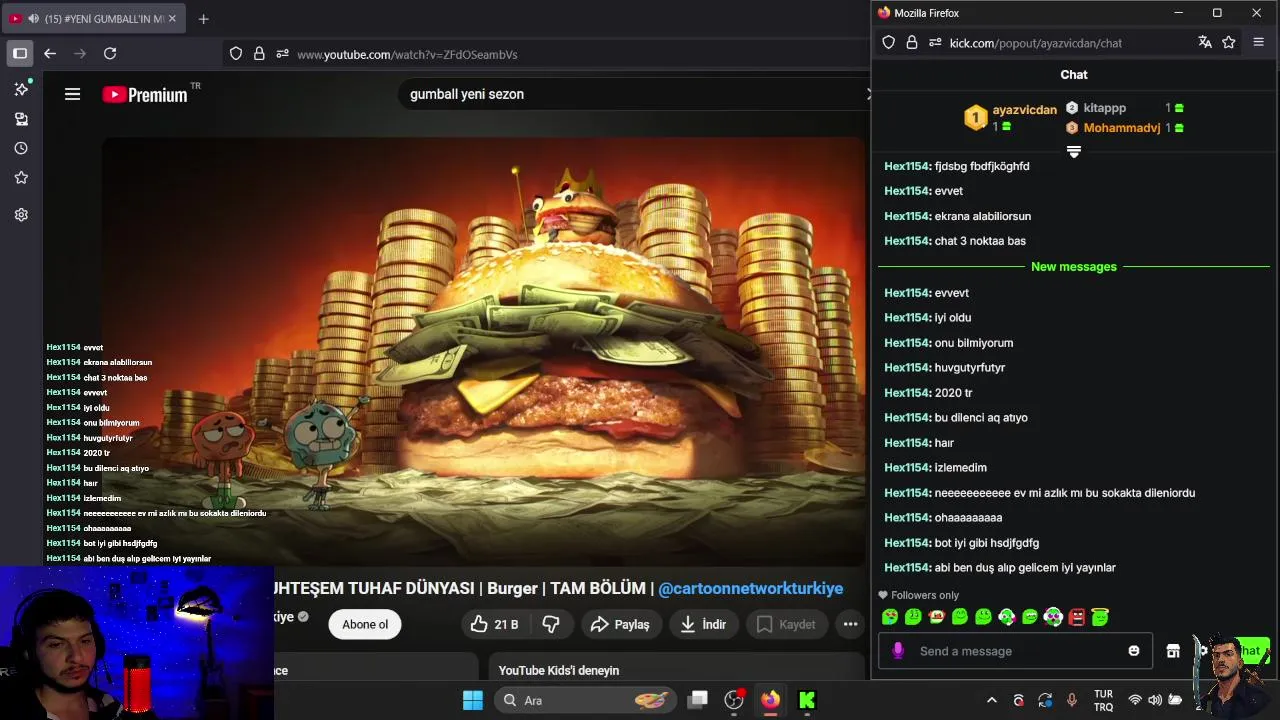Image resolution: width=1280 pixels, height=720 pixels.
Task: Insert the halo angel green emote
Action: pyautogui.click(x=1100, y=617)
